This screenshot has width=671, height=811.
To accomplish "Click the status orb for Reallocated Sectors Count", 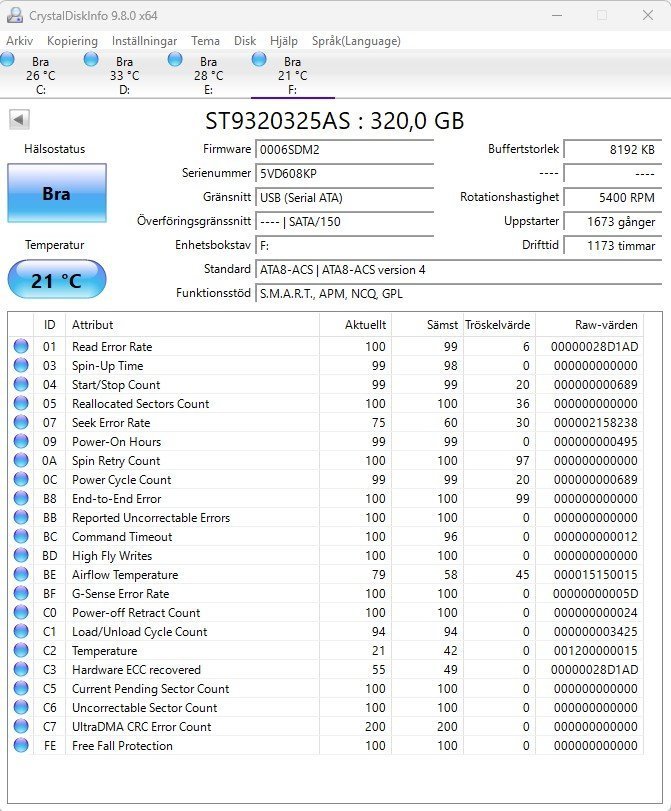I will pyautogui.click(x=21, y=404).
